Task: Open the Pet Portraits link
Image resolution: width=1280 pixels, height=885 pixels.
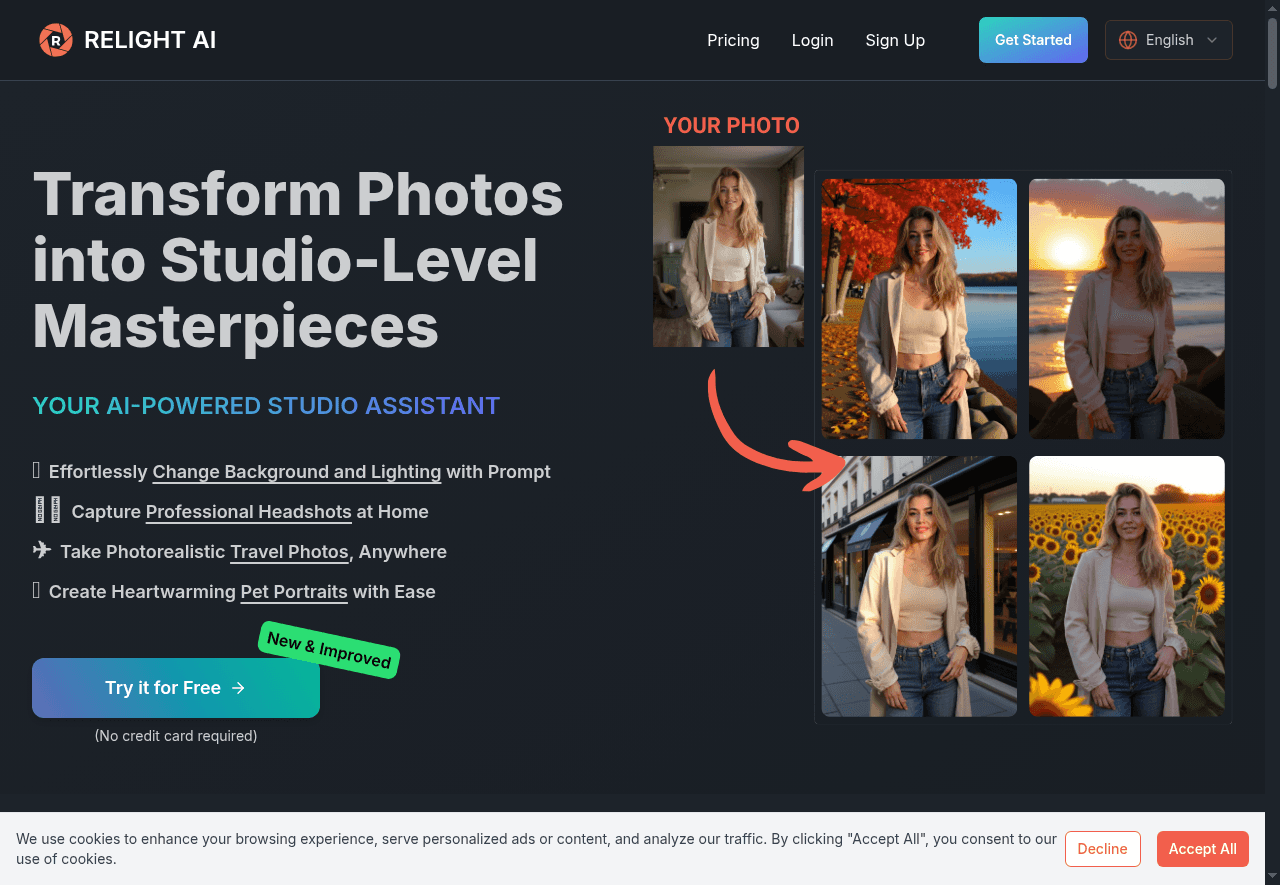Action: coord(294,592)
